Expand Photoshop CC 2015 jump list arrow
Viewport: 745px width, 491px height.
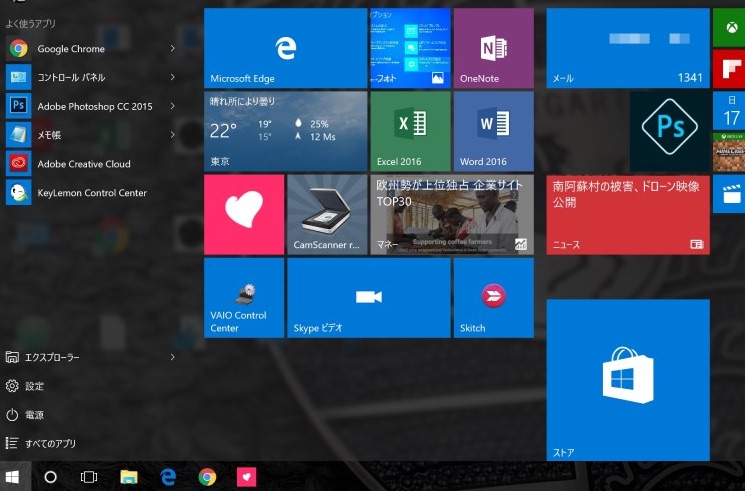coord(173,106)
